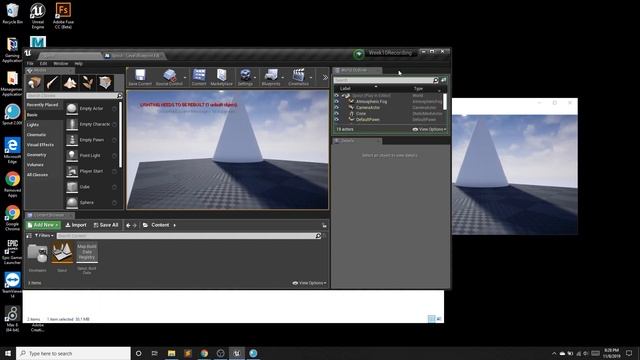Expand the Settings dropdown arrow

pos(255,77)
